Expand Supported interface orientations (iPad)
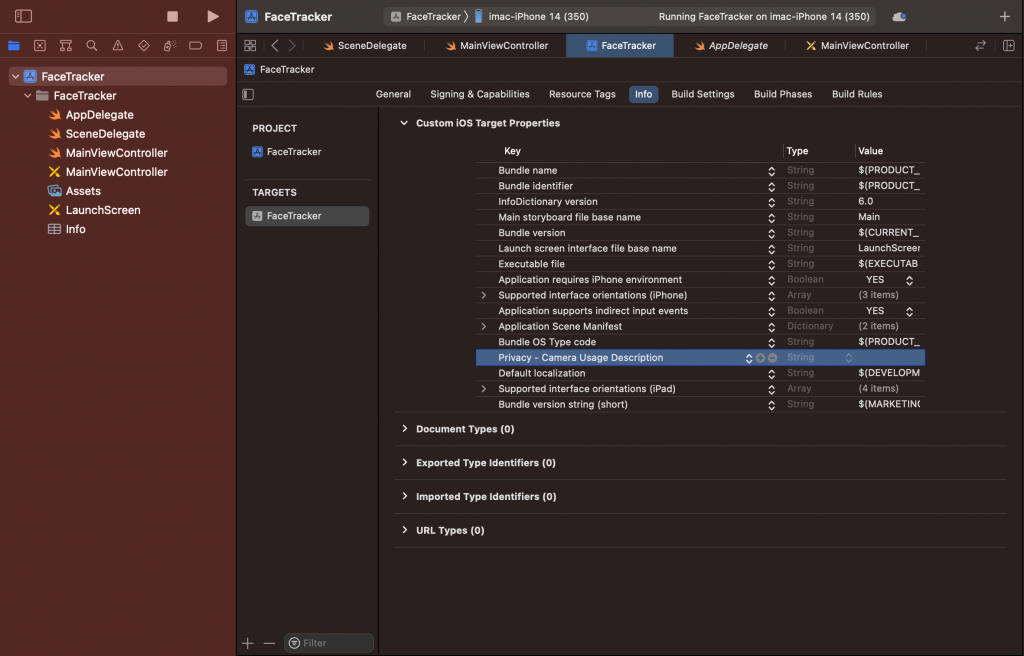Screen dimensions: 1024x656 point(484,389)
